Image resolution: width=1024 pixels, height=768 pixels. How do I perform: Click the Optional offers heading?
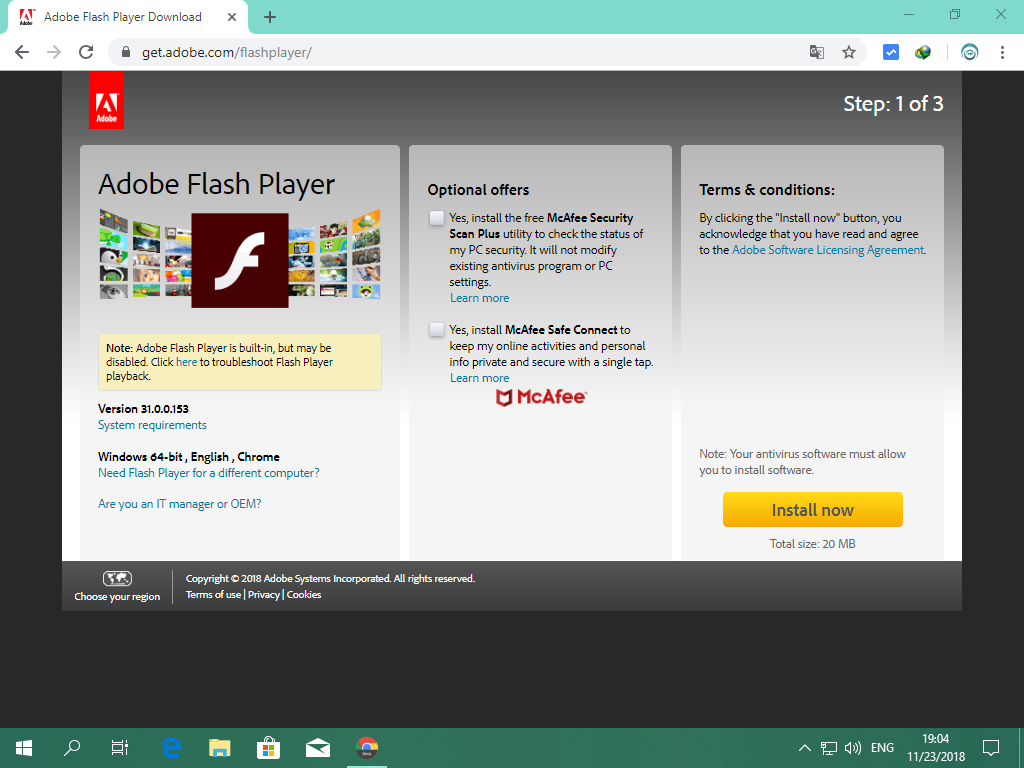tap(478, 190)
